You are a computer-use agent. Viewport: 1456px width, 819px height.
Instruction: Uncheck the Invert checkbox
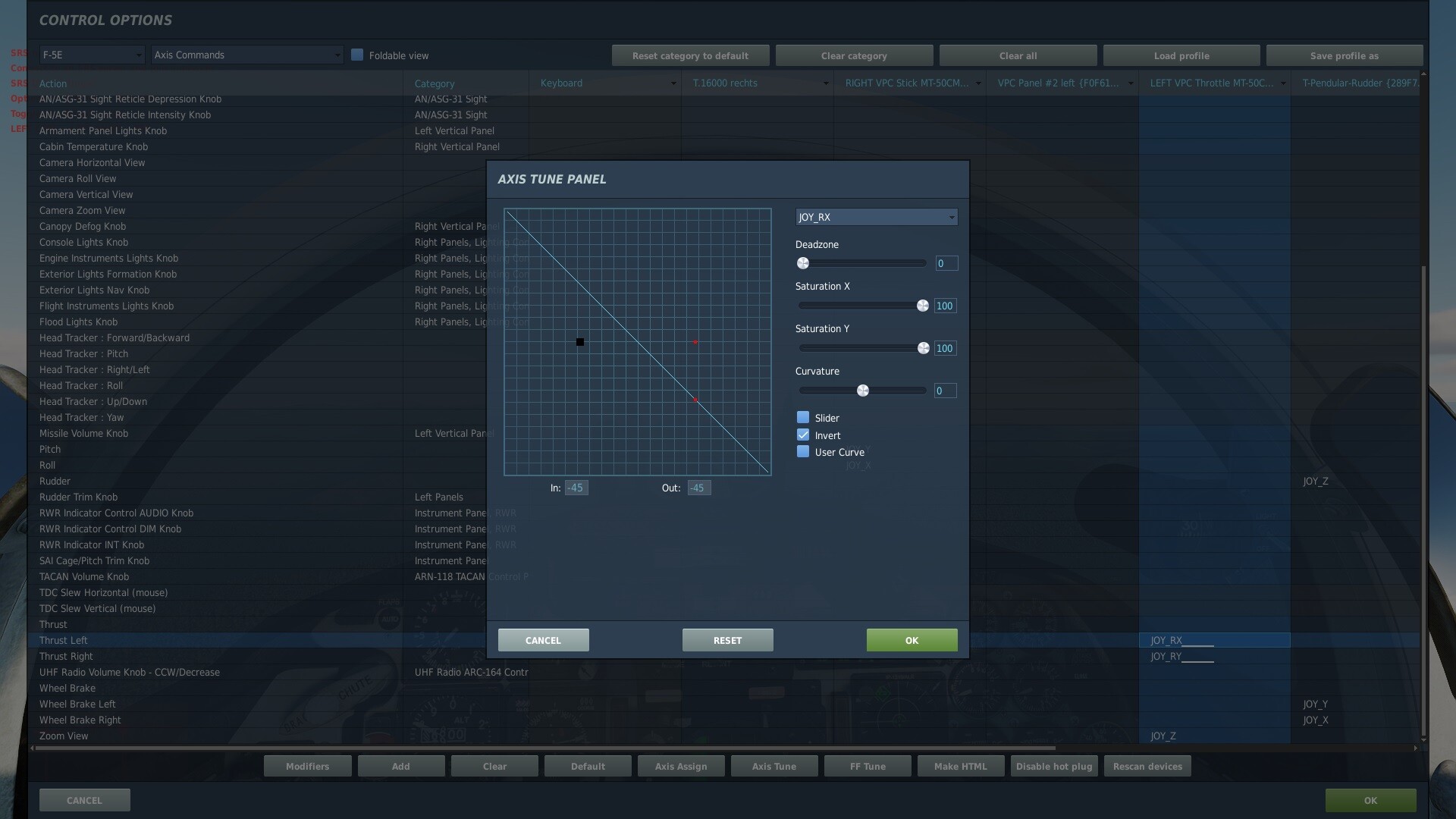(x=803, y=435)
